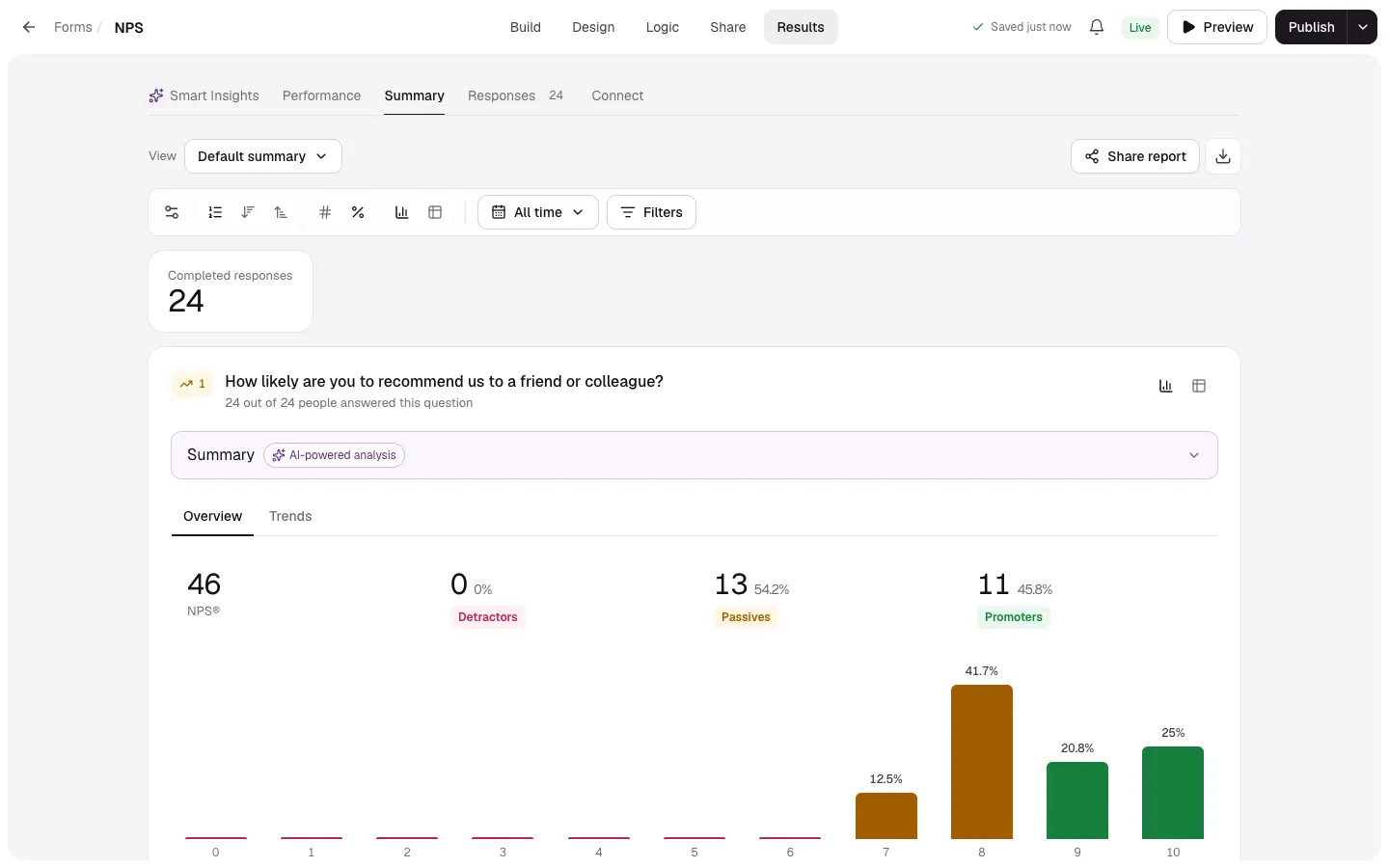Image resolution: width=1389 pixels, height=868 pixels.
Task: Switch to the Build tab
Action: pyautogui.click(x=526, y=27)
